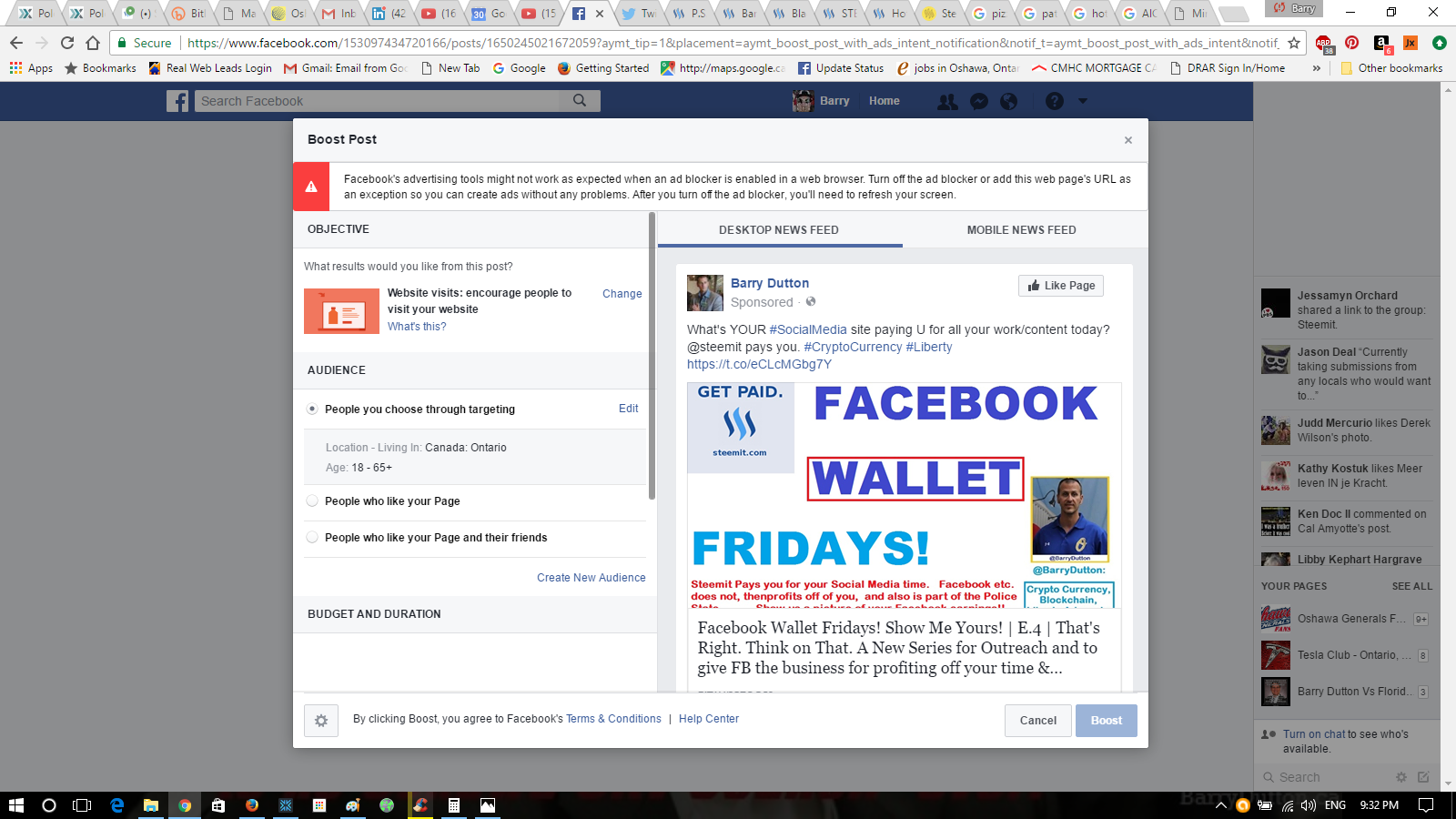Edit the targeting audience

[x=629, y=409]
